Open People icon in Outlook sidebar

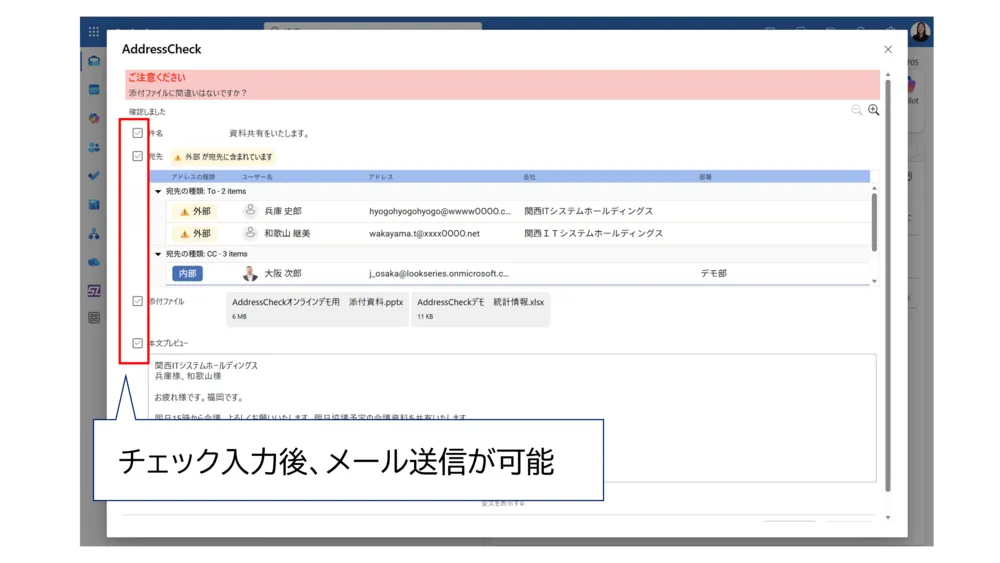click(94, 147)
